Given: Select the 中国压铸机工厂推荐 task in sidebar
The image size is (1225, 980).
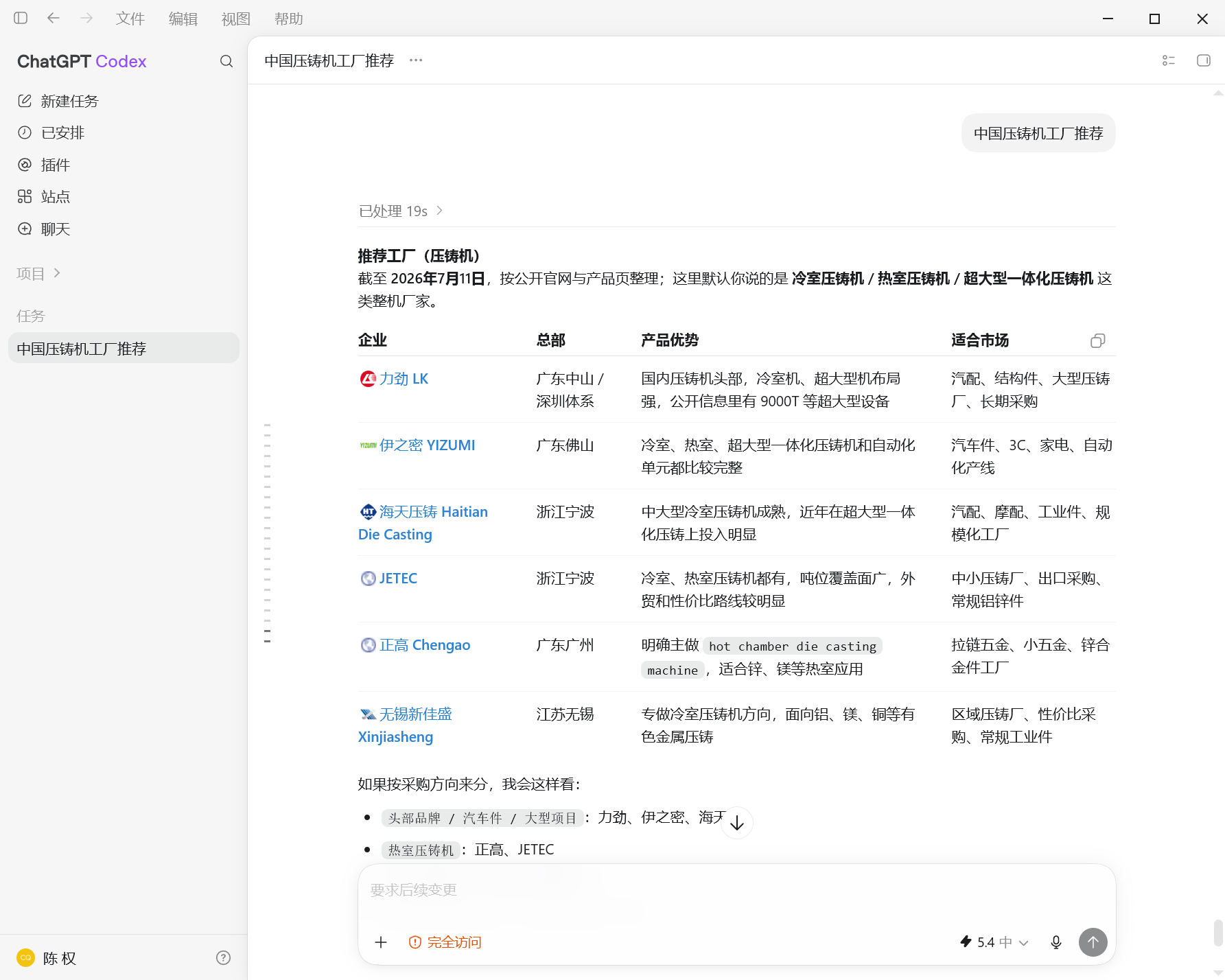Looking at the screenshot, I should 124,348.
